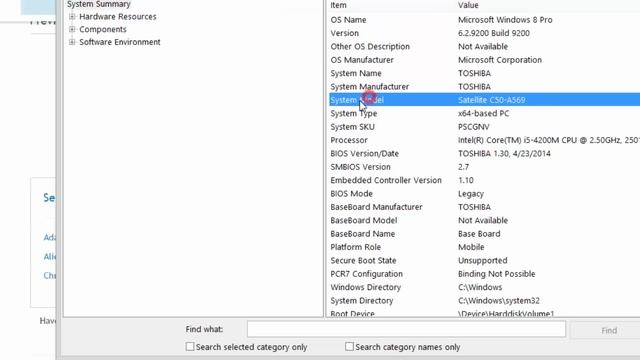Select the Windows Directory row
The width and height of the screenshot is (640, 360).
click(484, 287)
